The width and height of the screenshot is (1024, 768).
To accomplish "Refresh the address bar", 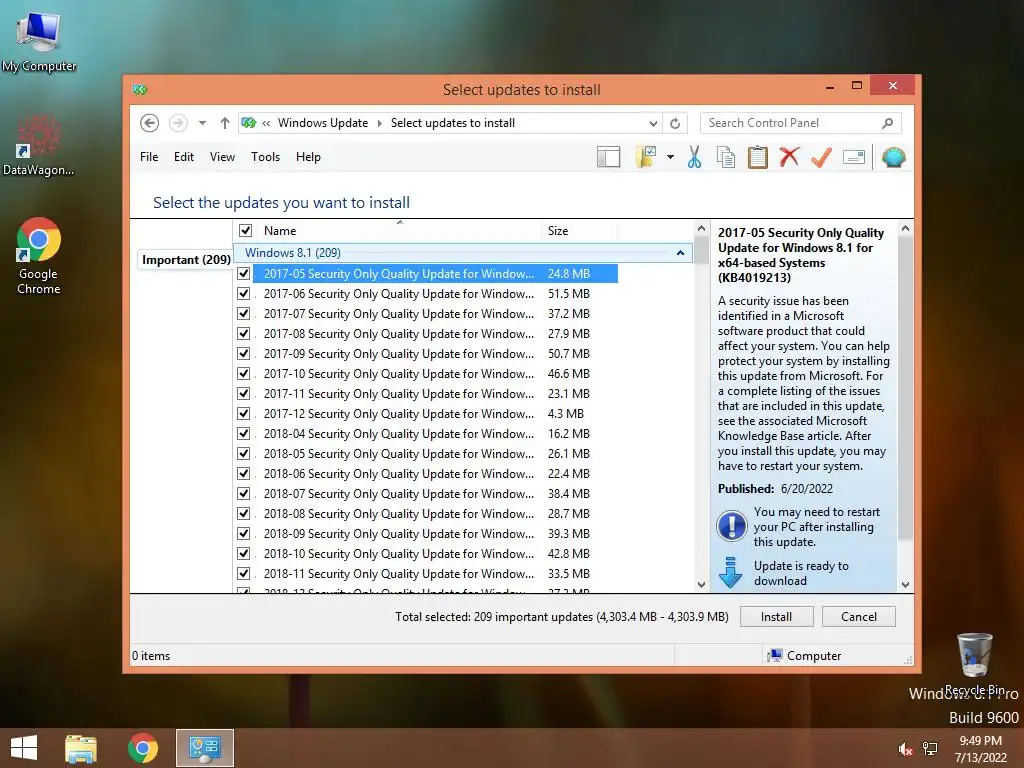I will [675, 123].
